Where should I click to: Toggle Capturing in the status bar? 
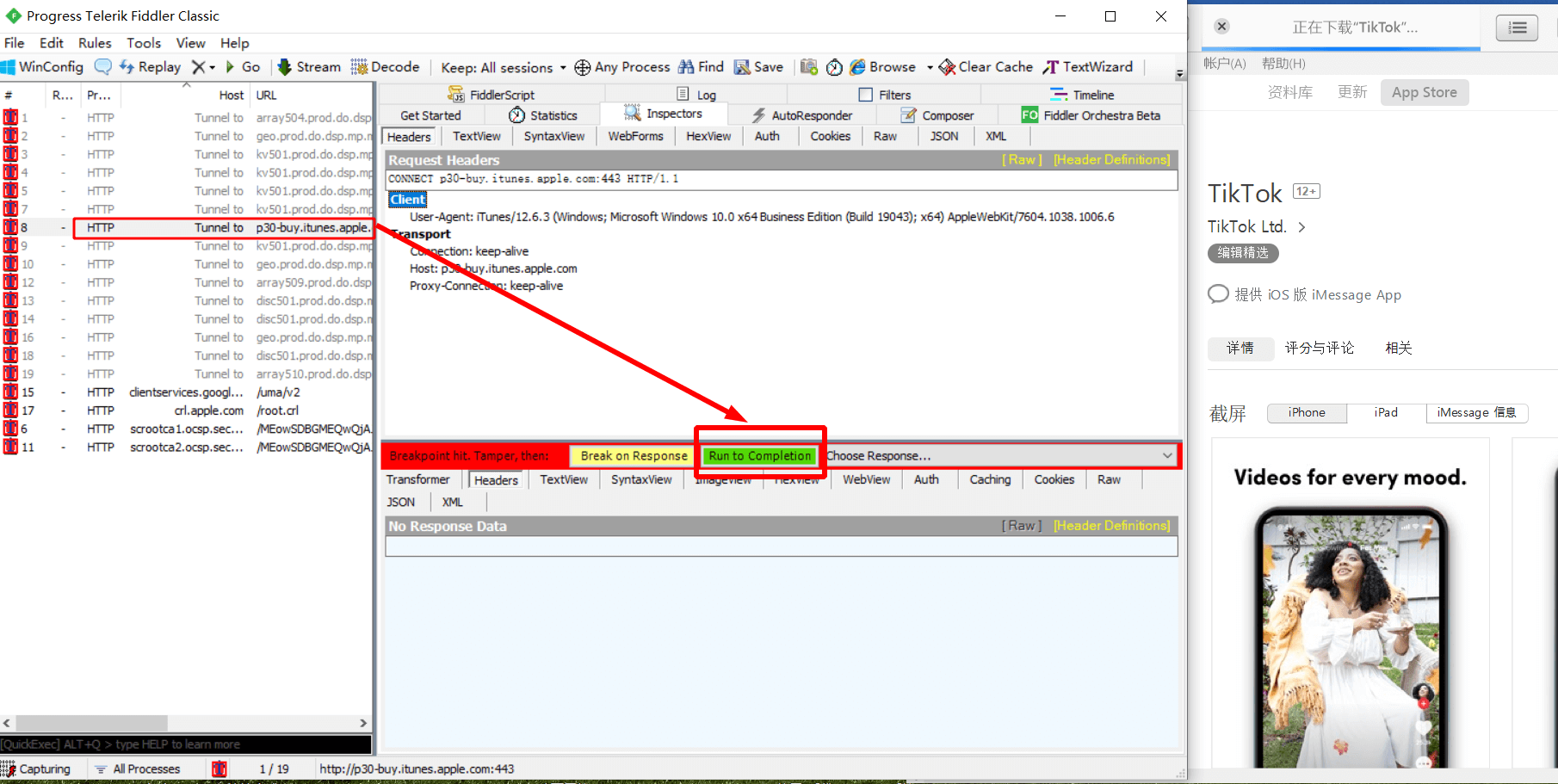37,769
